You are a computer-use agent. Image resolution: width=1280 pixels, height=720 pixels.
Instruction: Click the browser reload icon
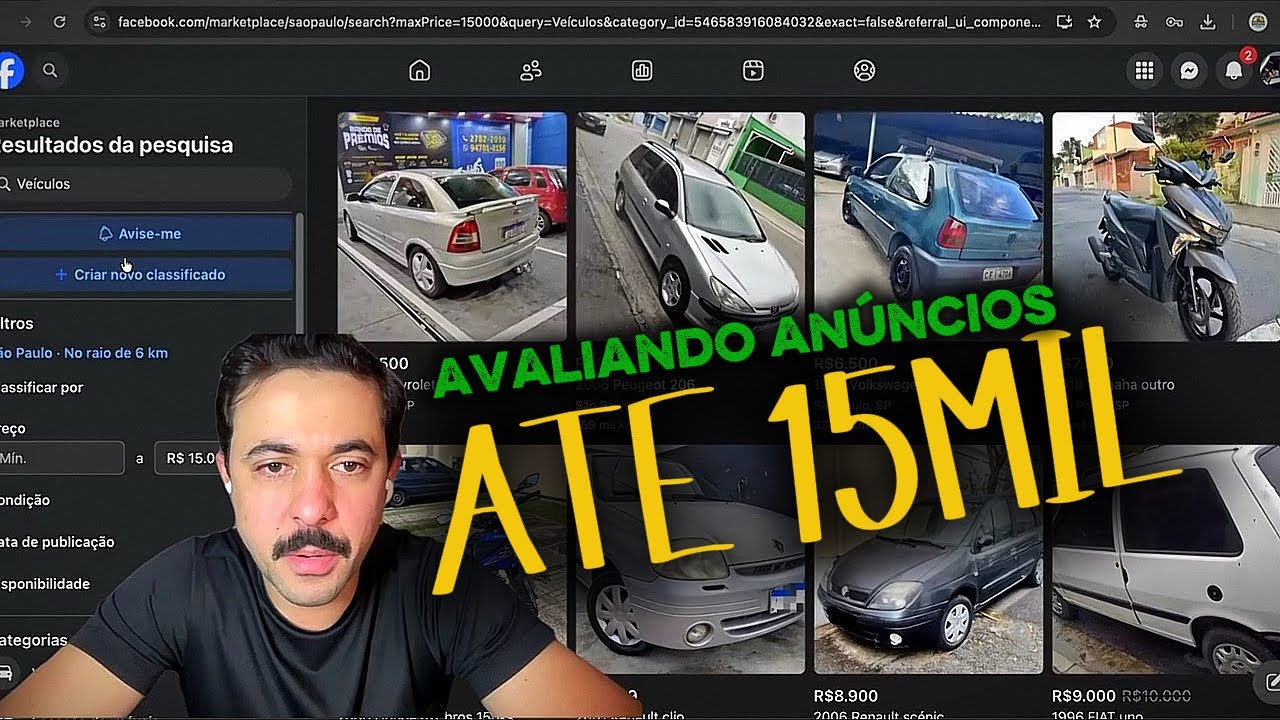[x=59, y=21]
